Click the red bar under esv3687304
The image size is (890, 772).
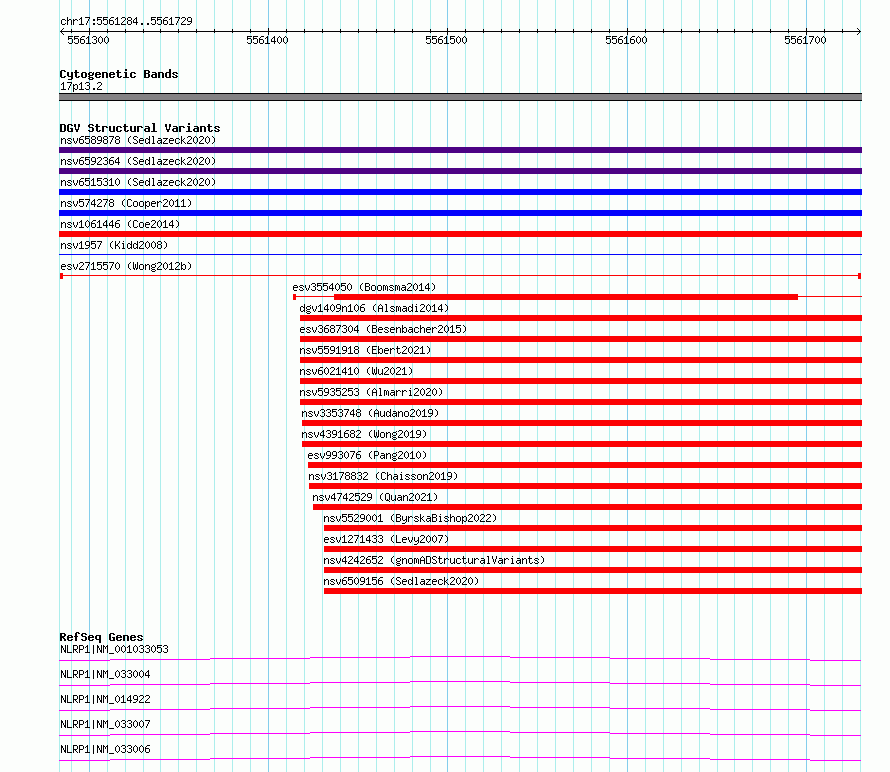pyautogui.click(x=581, y=339)
